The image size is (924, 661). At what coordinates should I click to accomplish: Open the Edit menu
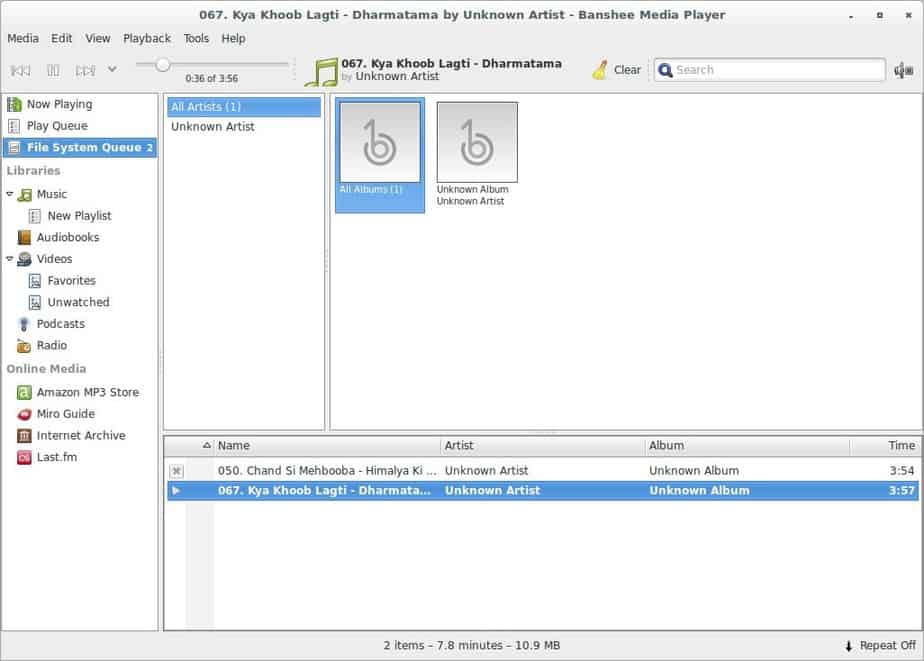click(x=61, y=38)
